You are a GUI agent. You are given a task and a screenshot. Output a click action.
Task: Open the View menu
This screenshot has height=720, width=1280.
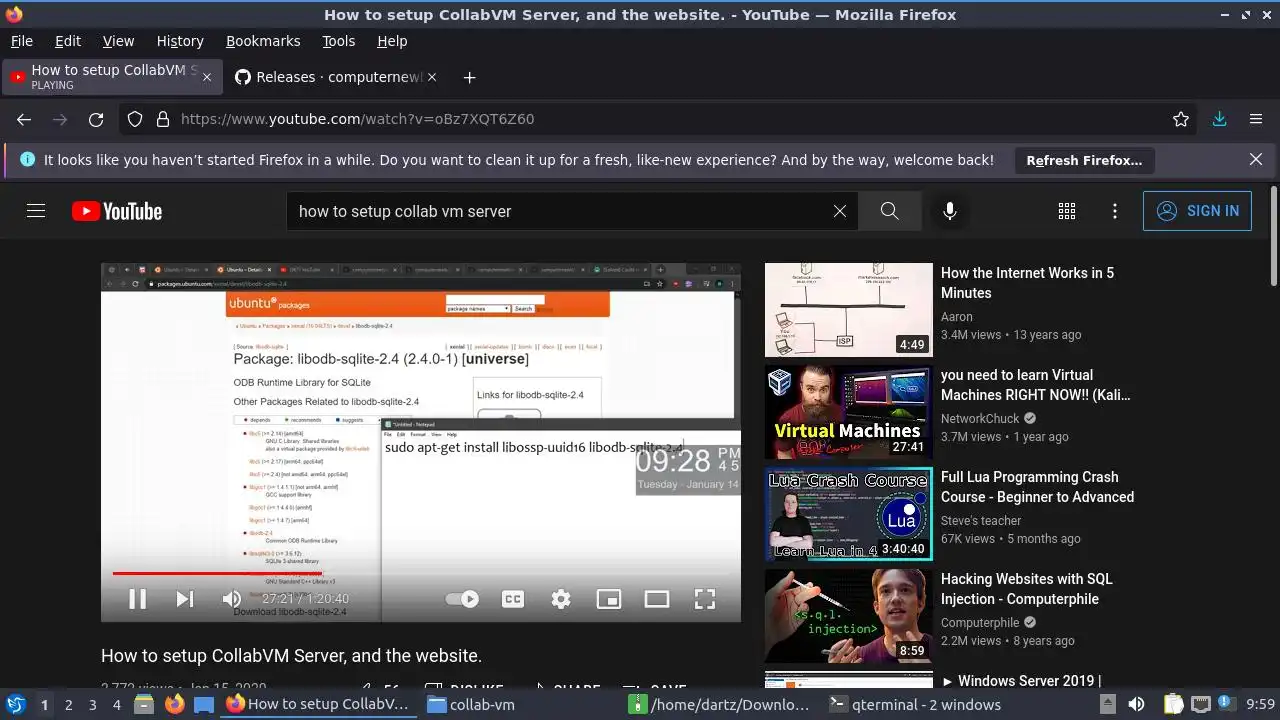coord(118,41)
